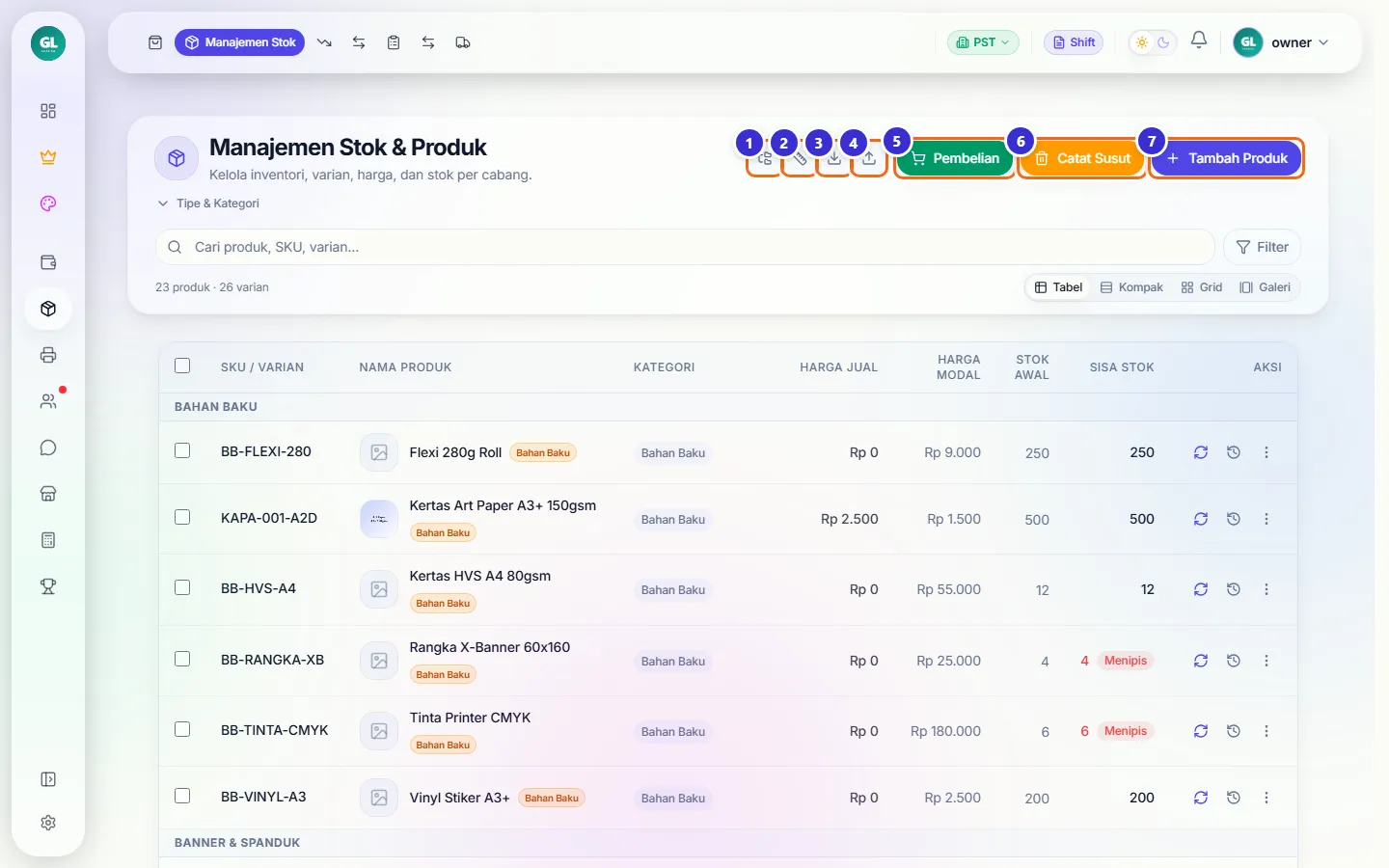Open the owner account menu
The width and height of the screenshot is (1389, 868).
1282,42
